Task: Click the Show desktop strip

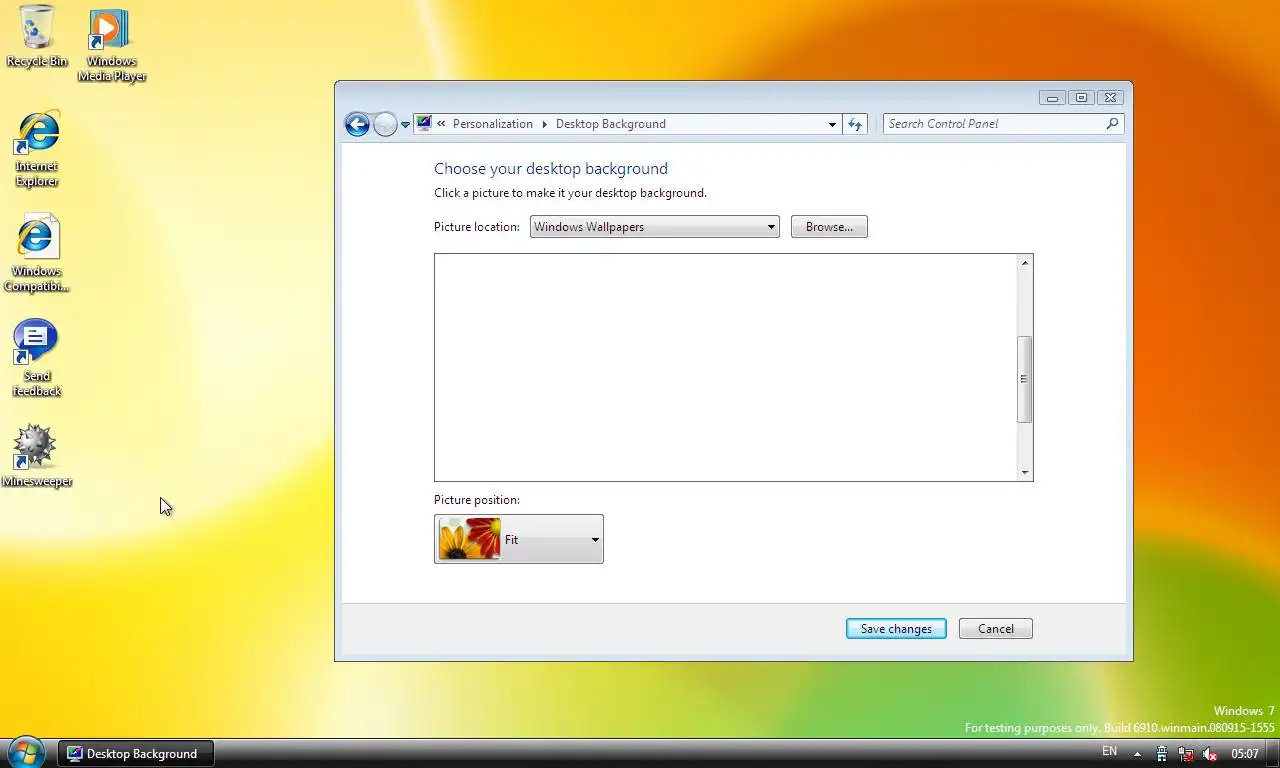Action: click(x=1273, y=754)
